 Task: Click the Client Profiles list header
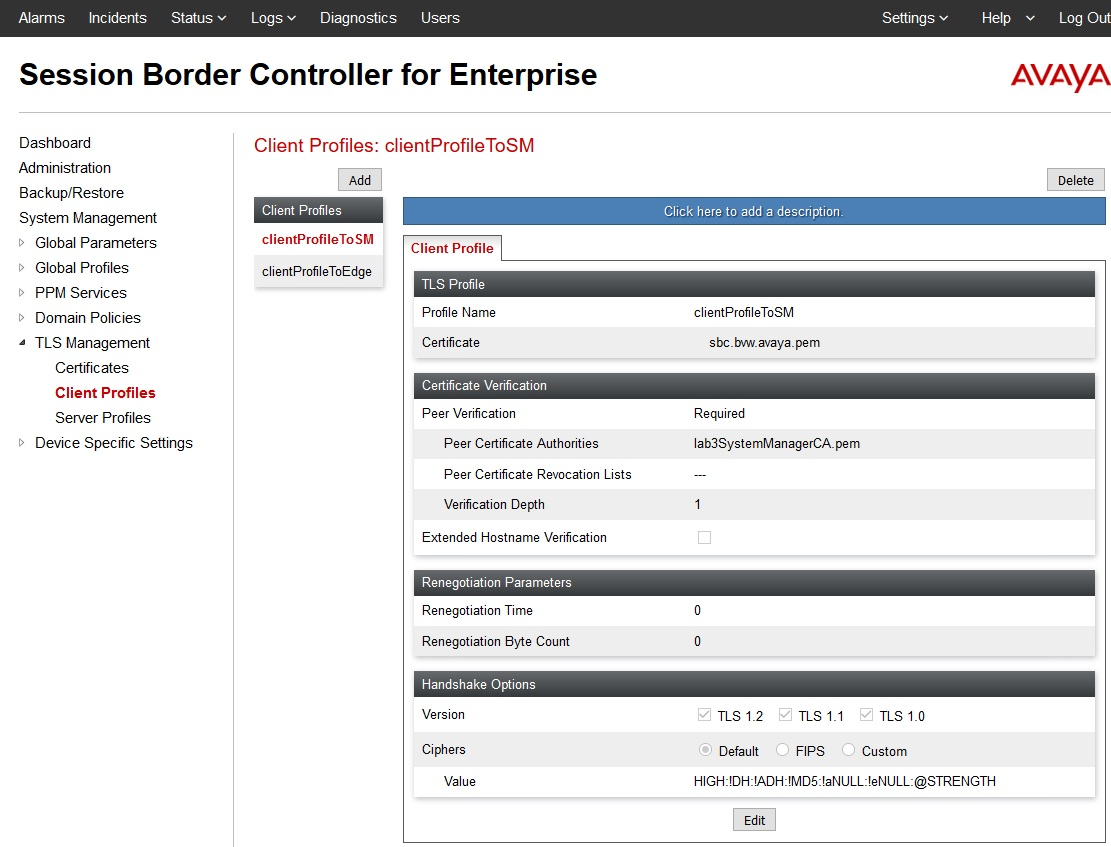coord(318,211)
